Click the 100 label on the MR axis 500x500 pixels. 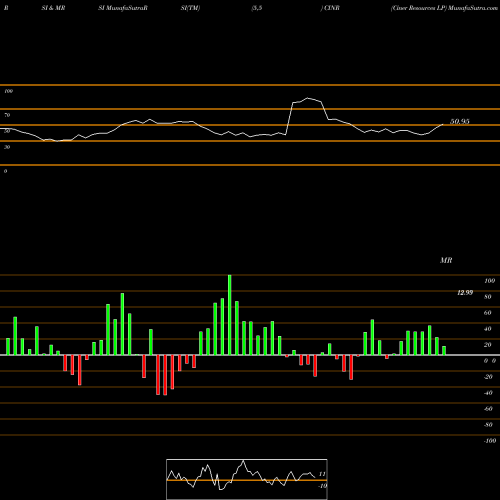tap(489, 281)
